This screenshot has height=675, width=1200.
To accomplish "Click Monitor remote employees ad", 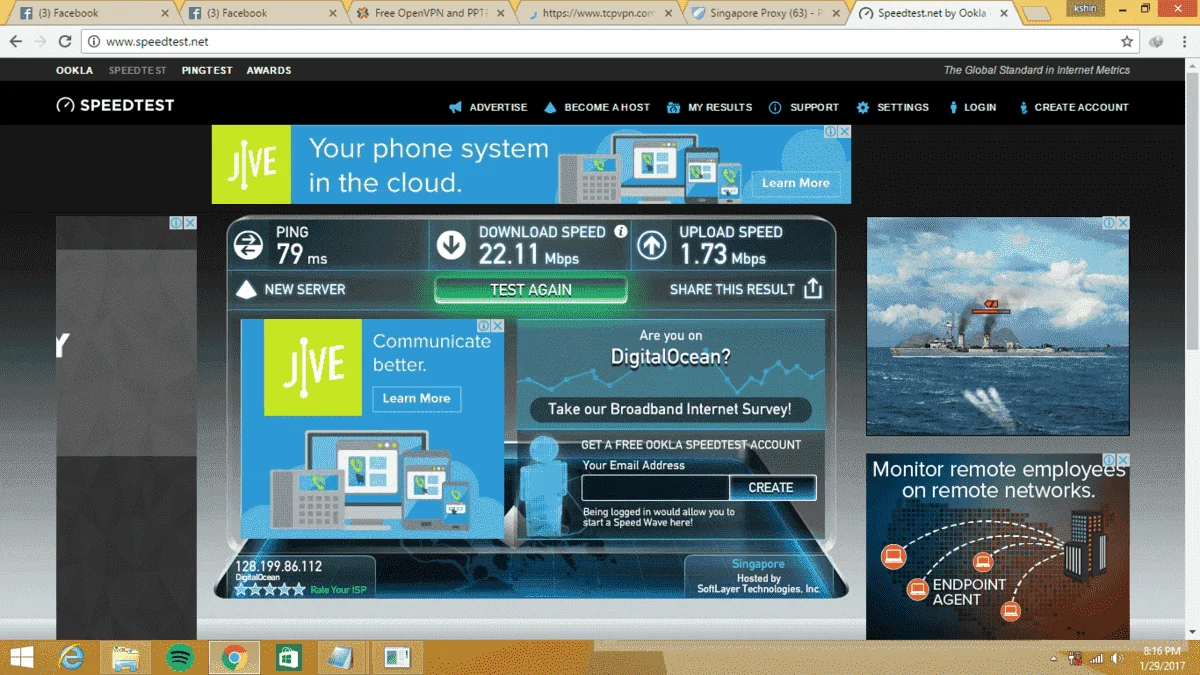I will 997,547.
